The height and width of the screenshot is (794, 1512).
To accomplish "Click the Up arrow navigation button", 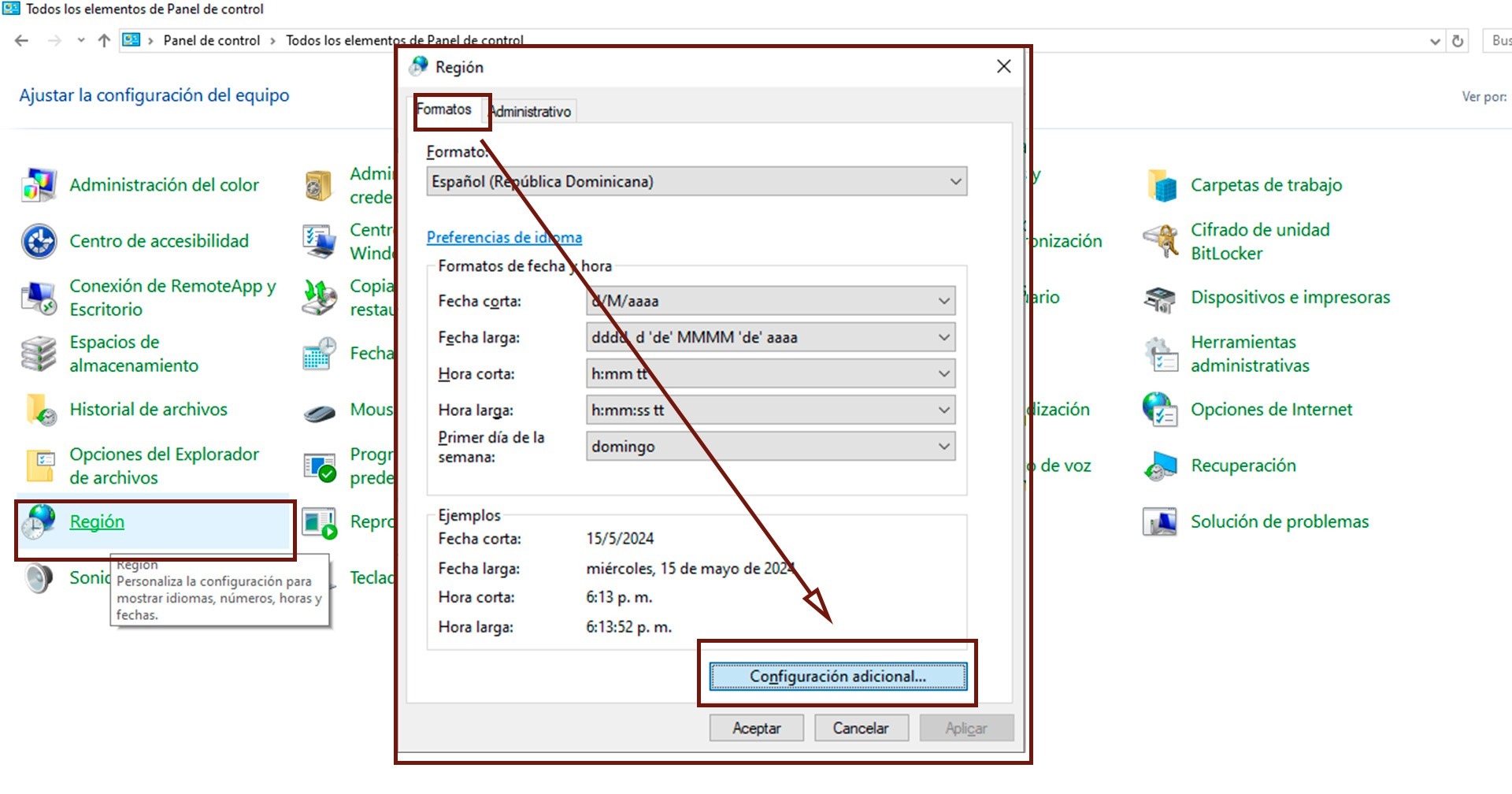I will click(104, 41).
